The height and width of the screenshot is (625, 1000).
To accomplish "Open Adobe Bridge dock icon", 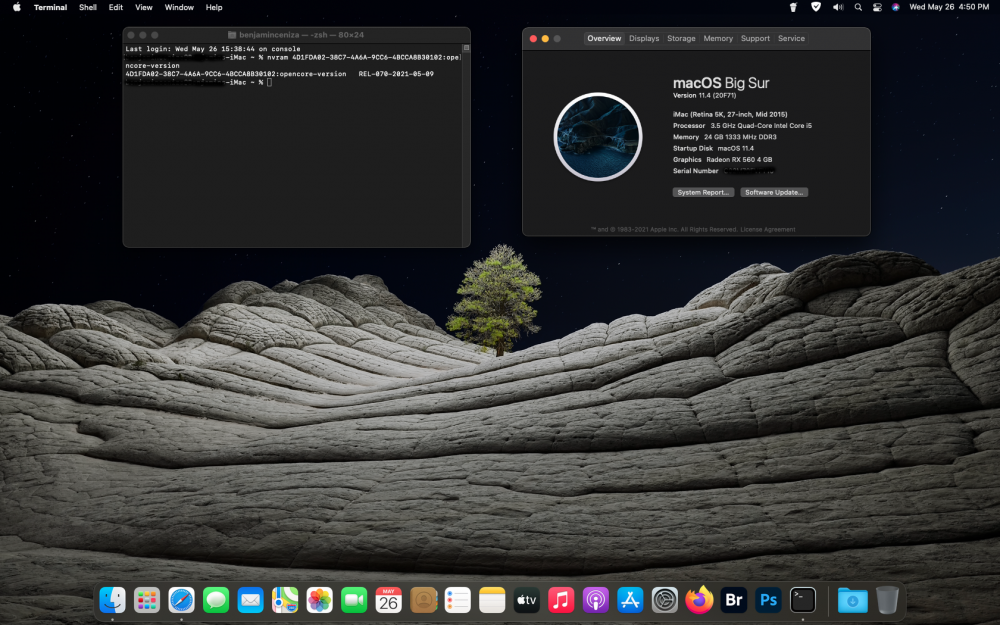I will pyautogui.click(x=734, y=600).
